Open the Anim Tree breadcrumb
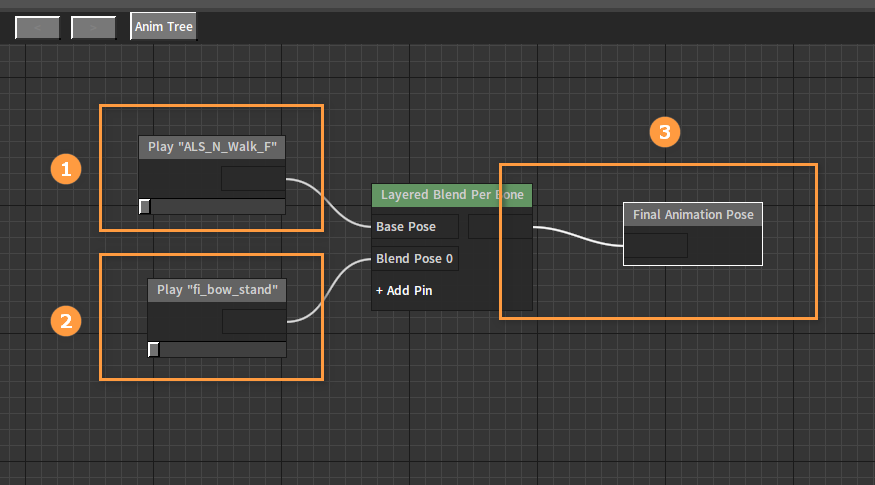The height and width of the screenshot is (485, 875). pos(164,27)
